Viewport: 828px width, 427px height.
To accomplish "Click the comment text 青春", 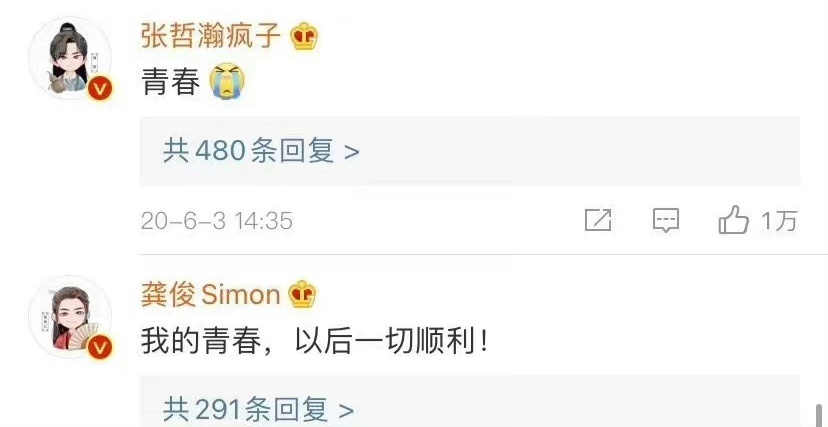I will 171,82.
